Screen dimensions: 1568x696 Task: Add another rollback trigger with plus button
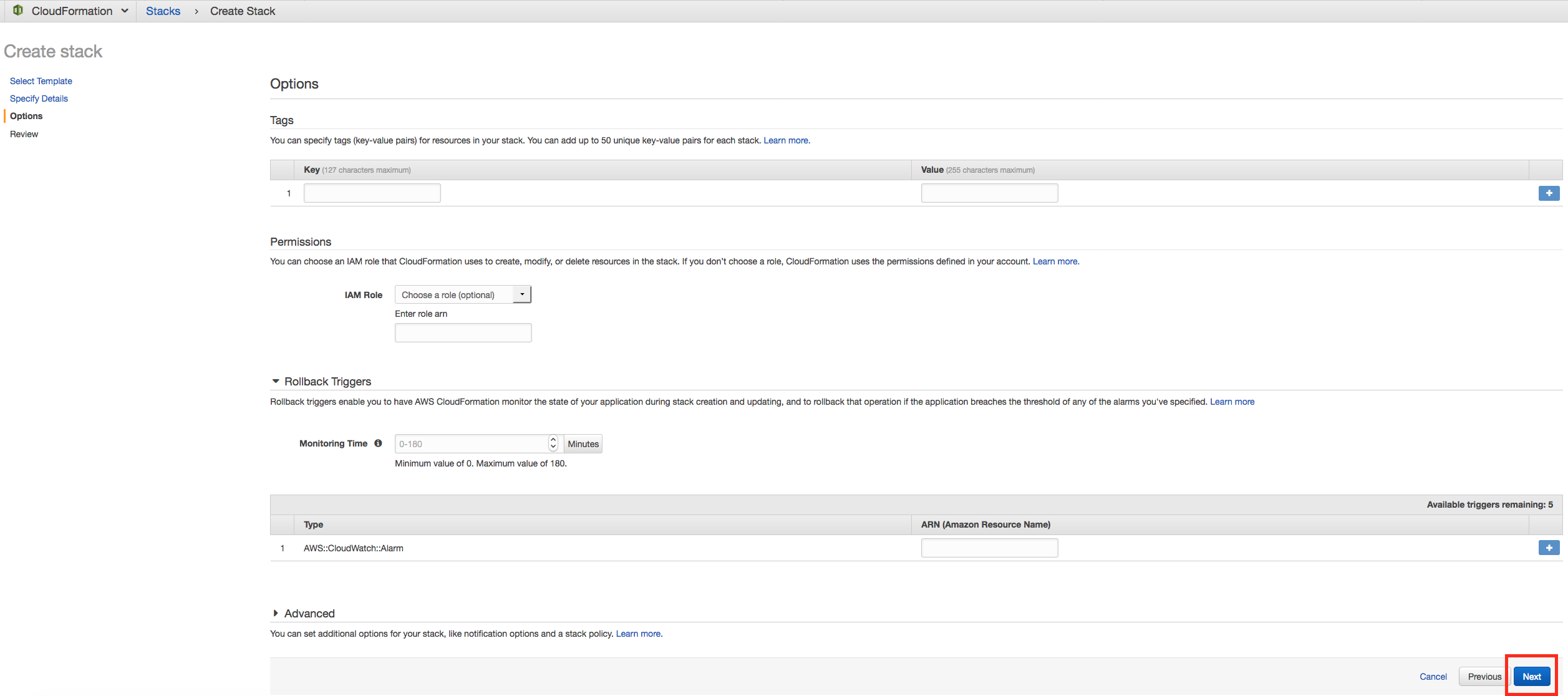coord(1549,548)
